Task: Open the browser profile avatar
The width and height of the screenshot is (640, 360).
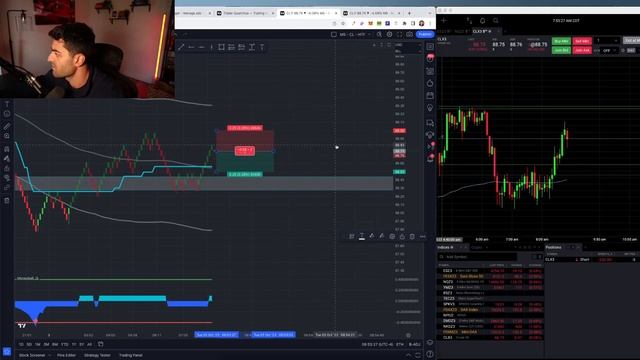Action: pyautogui.click(x=422, y=24)
